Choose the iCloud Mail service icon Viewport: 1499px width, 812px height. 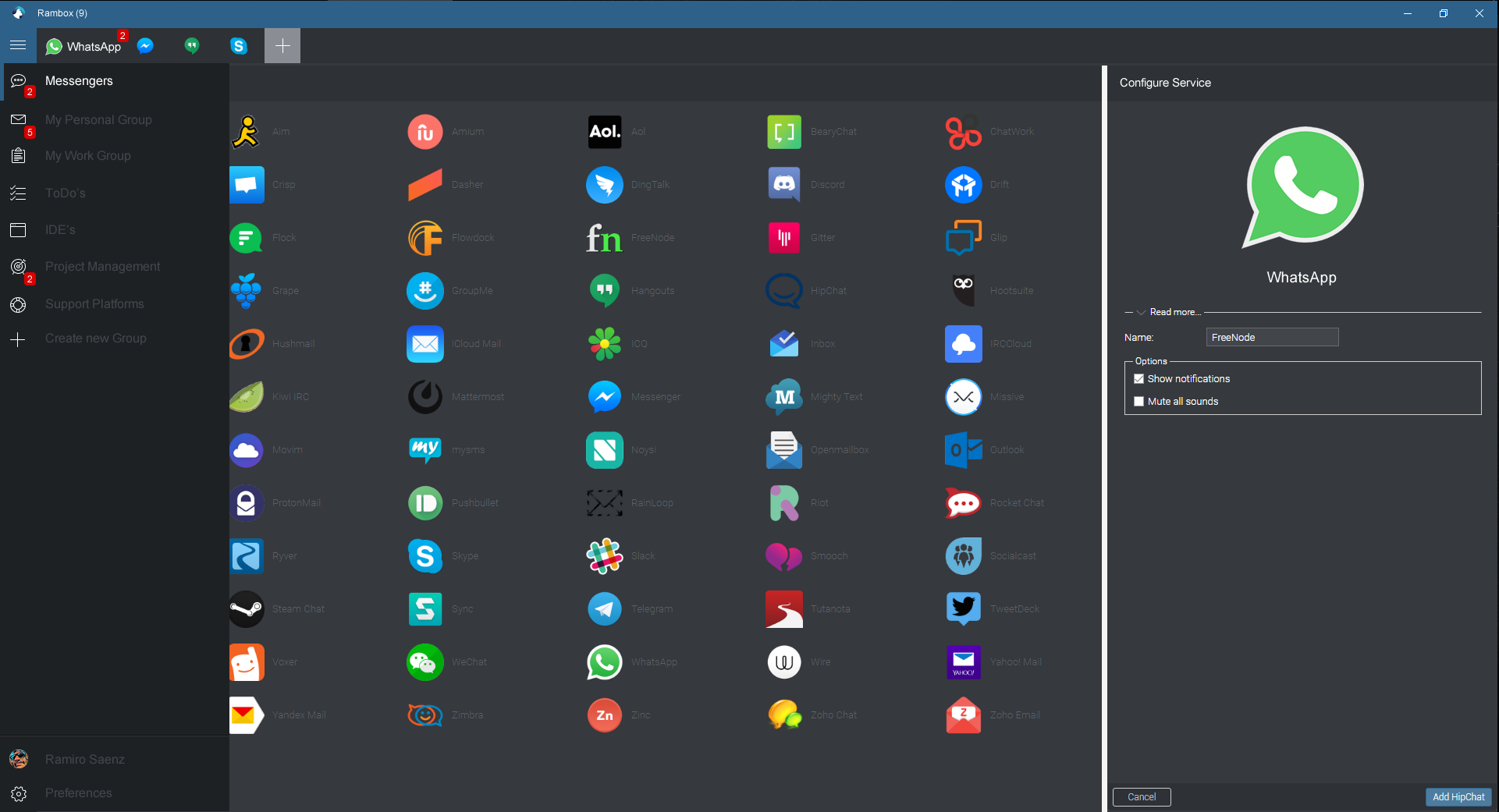[425, 344]
